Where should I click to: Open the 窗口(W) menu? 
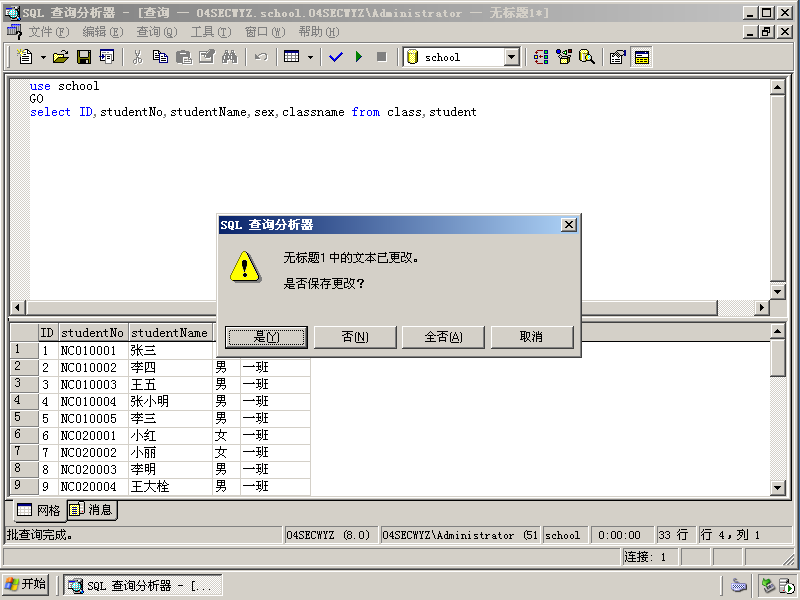point(265,32)
